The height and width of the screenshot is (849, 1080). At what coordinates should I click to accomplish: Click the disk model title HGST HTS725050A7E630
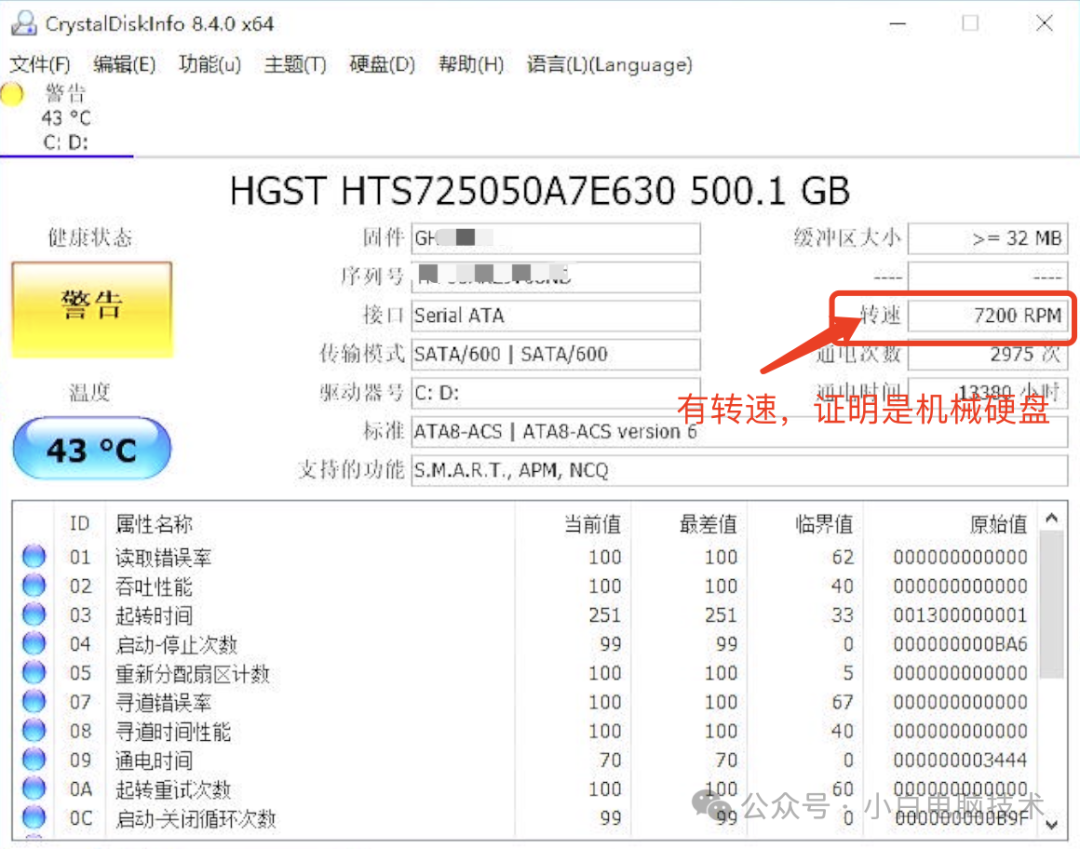click(x=539, y=191)
